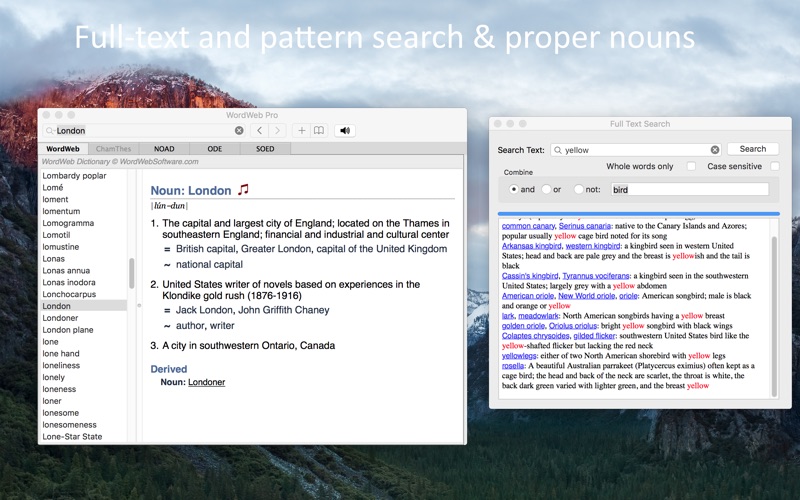The image size is (800, 500).
Task: Click the forward navigation arrow
Action: [277, 130]
